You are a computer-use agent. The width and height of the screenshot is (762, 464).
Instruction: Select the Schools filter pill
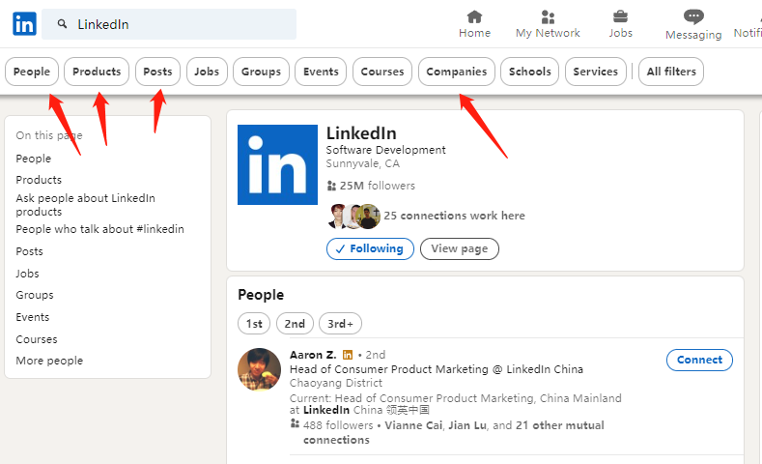(x=530, y=71)
